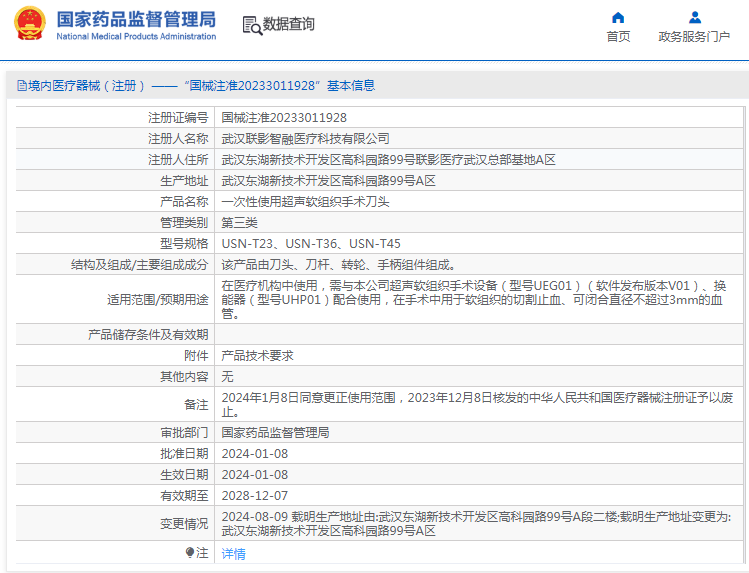Click the 管理类别 label
Viewport: 749px width, 573px height.
(184, 223)
